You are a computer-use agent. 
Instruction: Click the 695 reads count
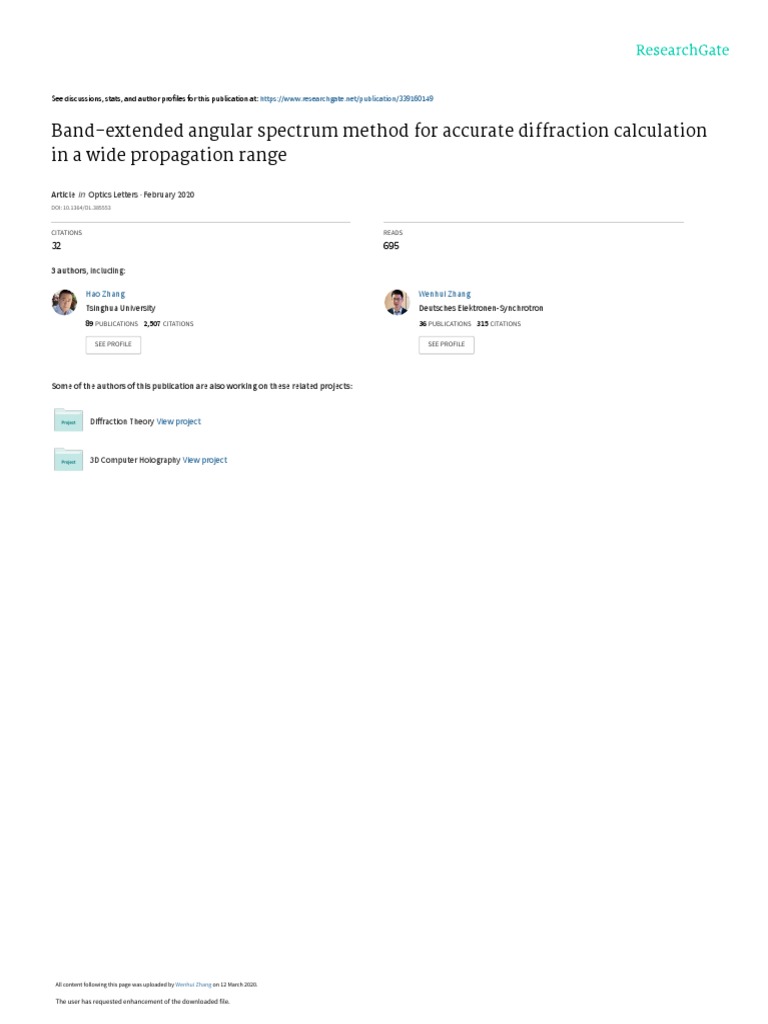click(391, 246)
